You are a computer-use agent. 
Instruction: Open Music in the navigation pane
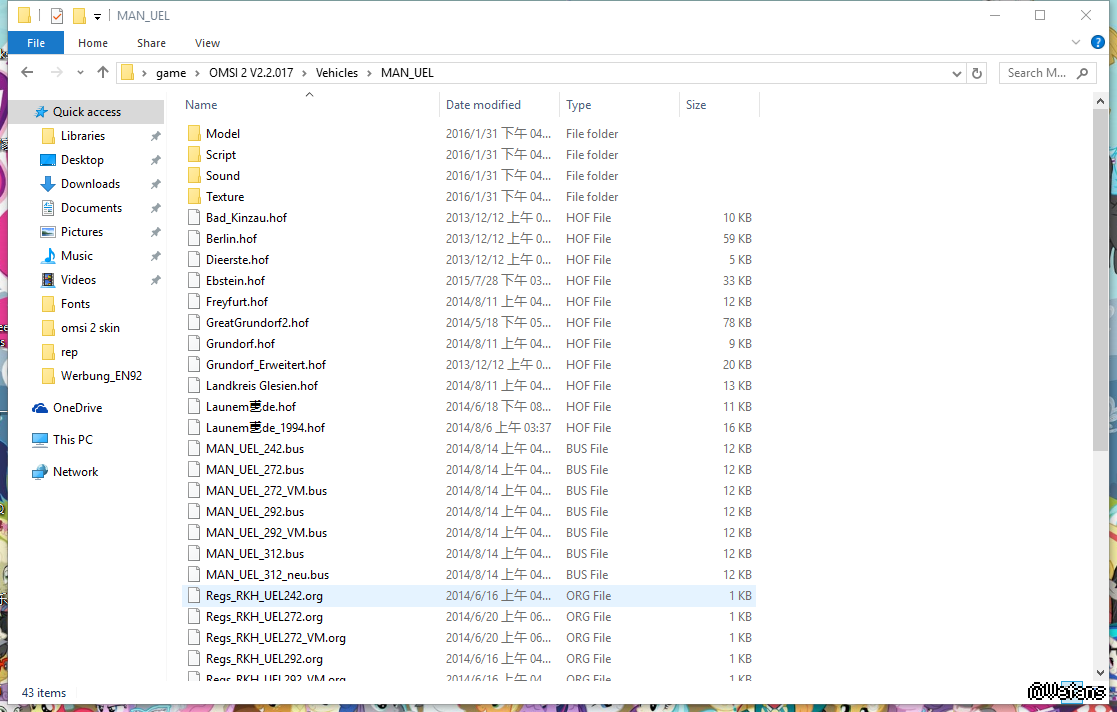click(77, 256)
